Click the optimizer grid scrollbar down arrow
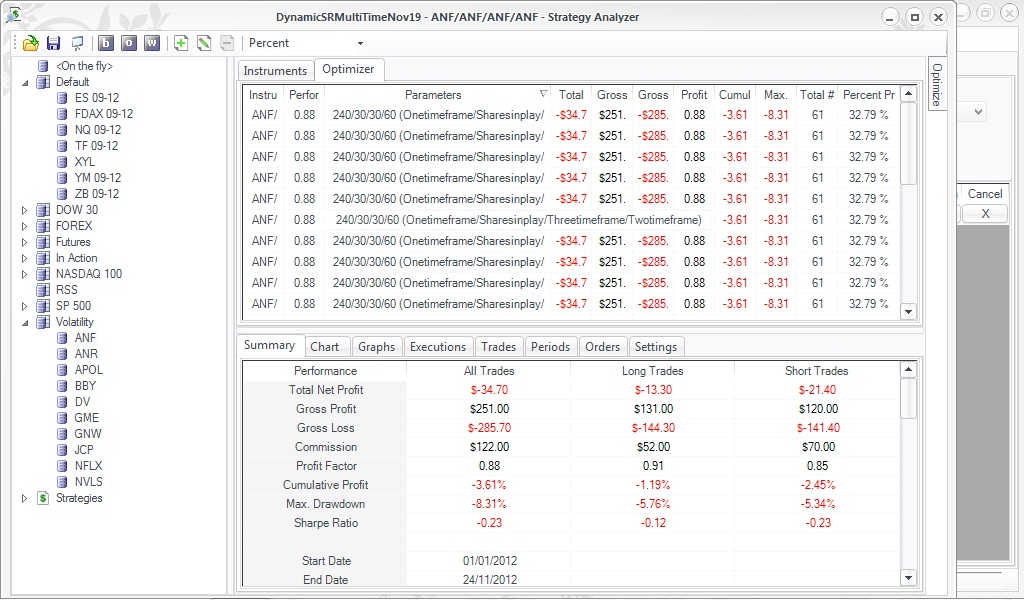1024x600 pixels. (x=908, y=311)
